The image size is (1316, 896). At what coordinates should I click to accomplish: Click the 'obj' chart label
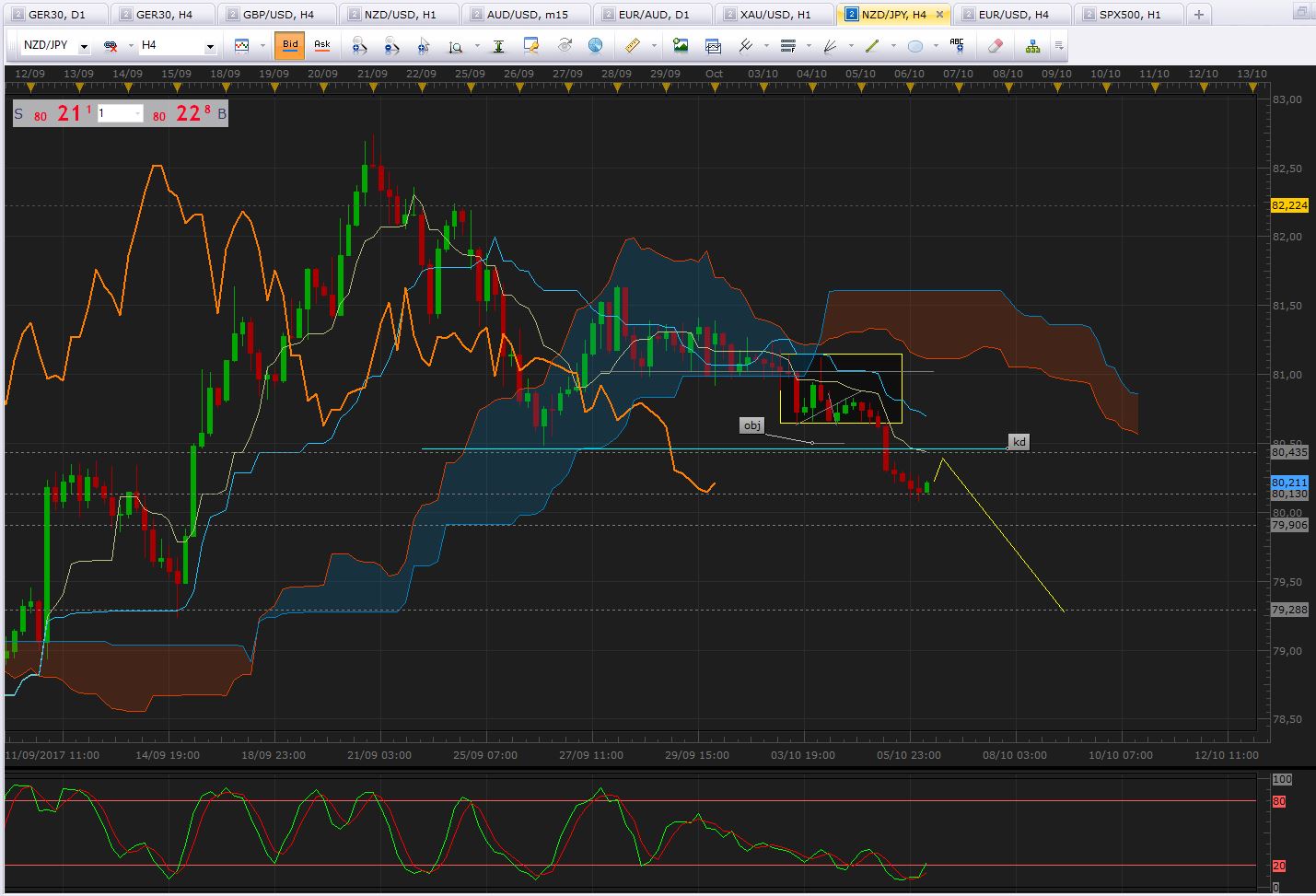click(752, 425)
